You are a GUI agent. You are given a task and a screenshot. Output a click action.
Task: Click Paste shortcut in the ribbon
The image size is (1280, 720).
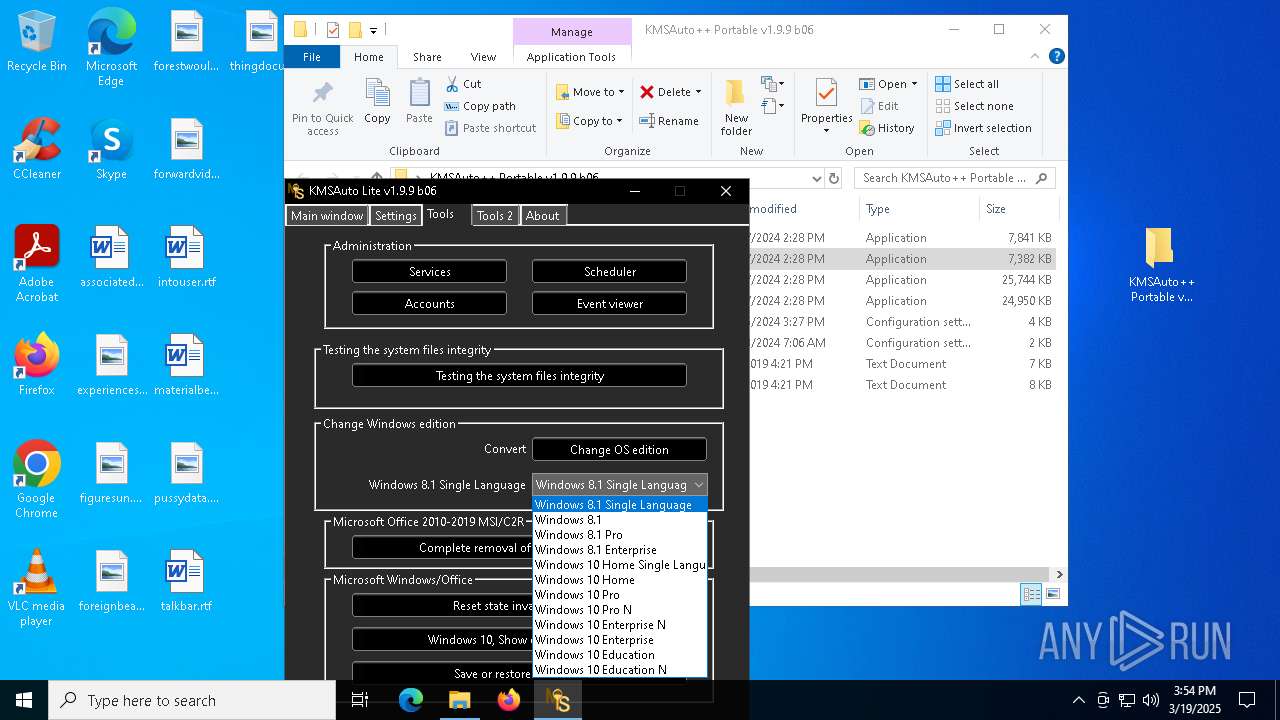coord(490,128)
